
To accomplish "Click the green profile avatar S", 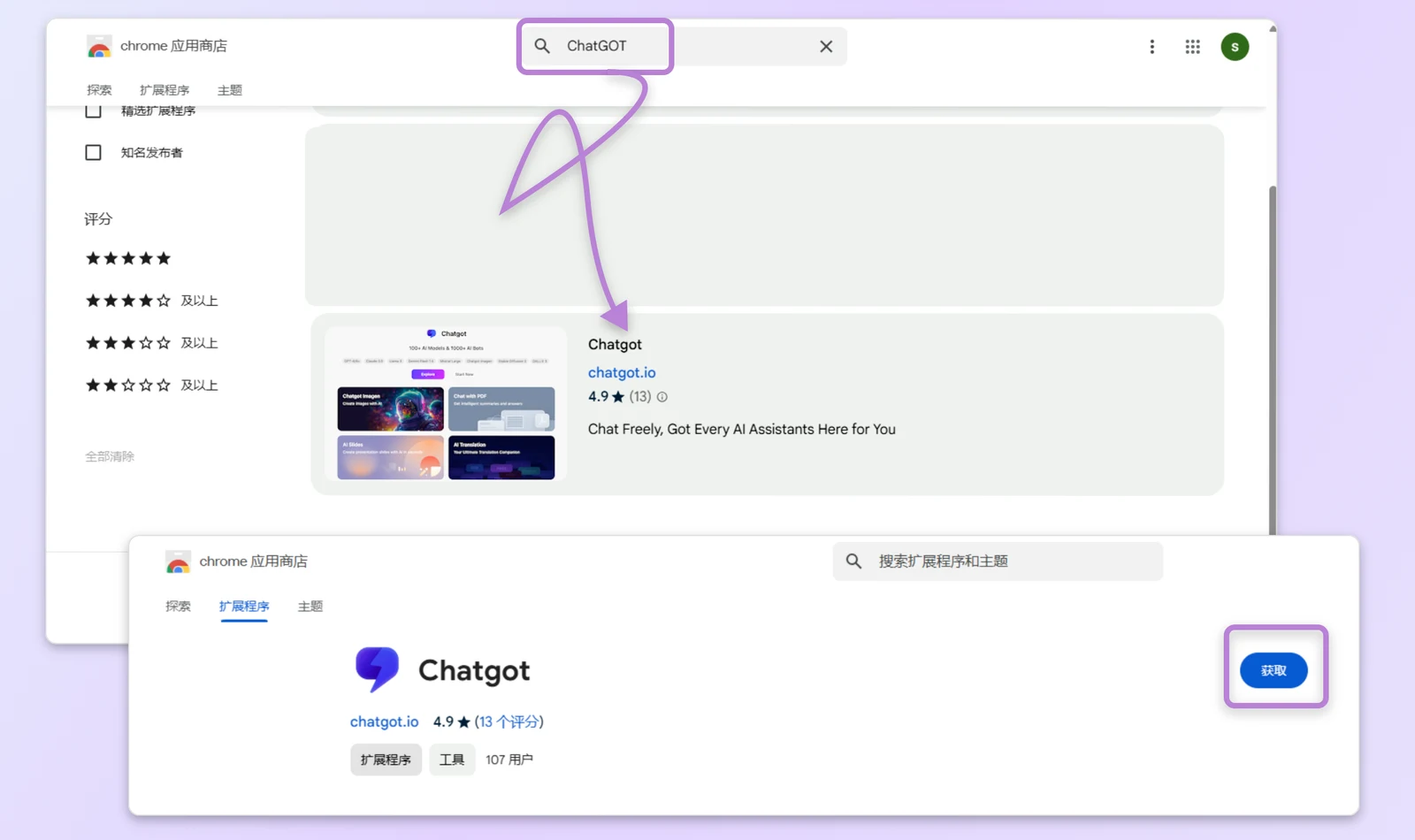I will 1235,47.
